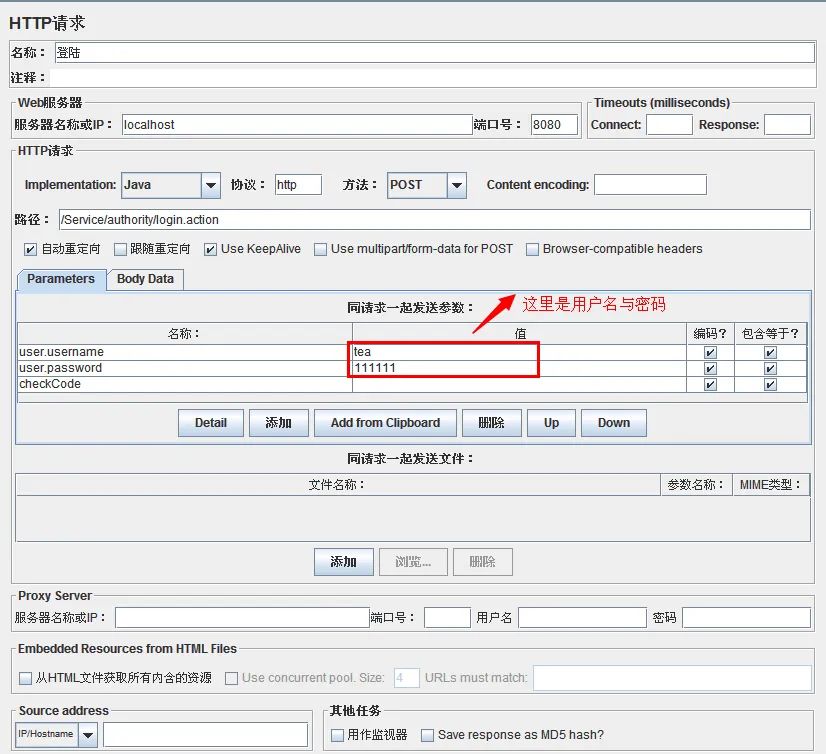Enable the 用作监视器 checkbox
Viewport: 826px width, 754px height.
coord(337,733)
